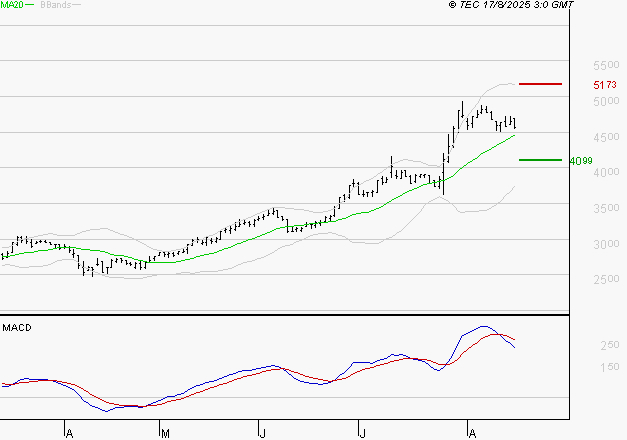627x440 pixels.
Task: Click the red 5173 resistance value
Action: [605, 85]
